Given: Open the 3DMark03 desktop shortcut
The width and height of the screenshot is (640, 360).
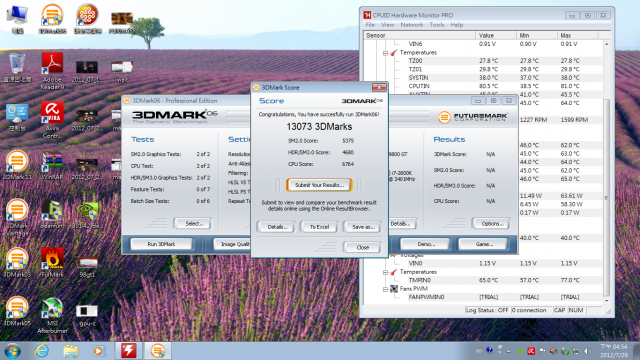Looking at the screenshot, I should tap(17, 262).
